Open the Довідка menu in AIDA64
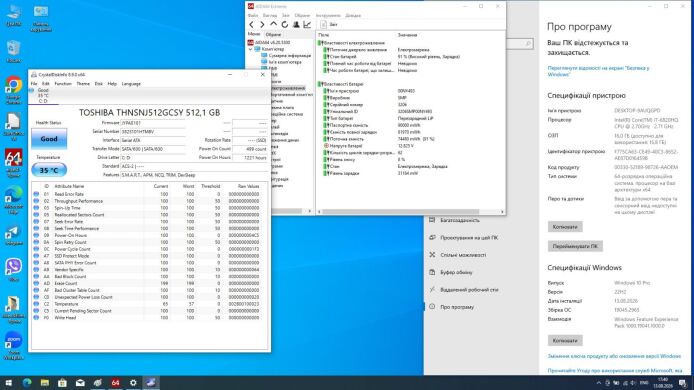Image resolution: width=694 pixels, height=390 pixels. click(x=353, y=15)
